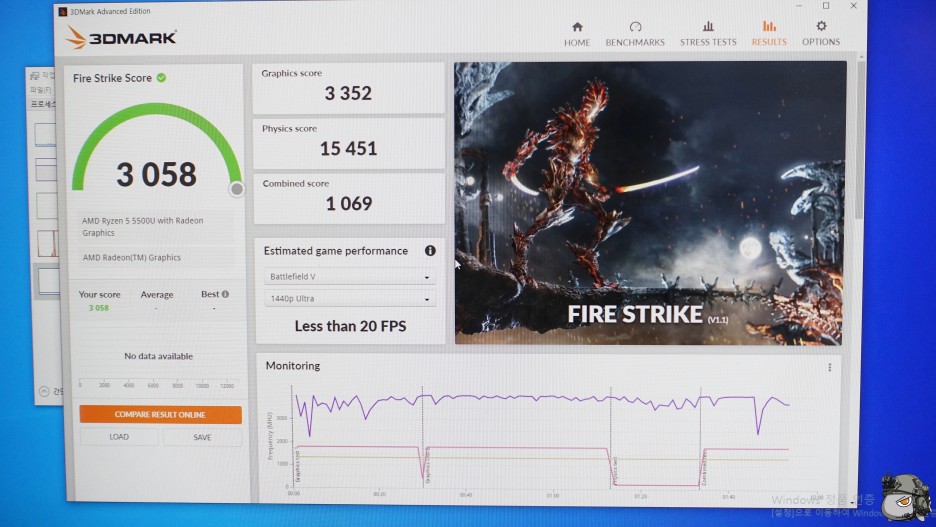Screen dimensions: 936x527
Task: Open the 1440p Ultra quality dropdown
Action: click(350, 298)
